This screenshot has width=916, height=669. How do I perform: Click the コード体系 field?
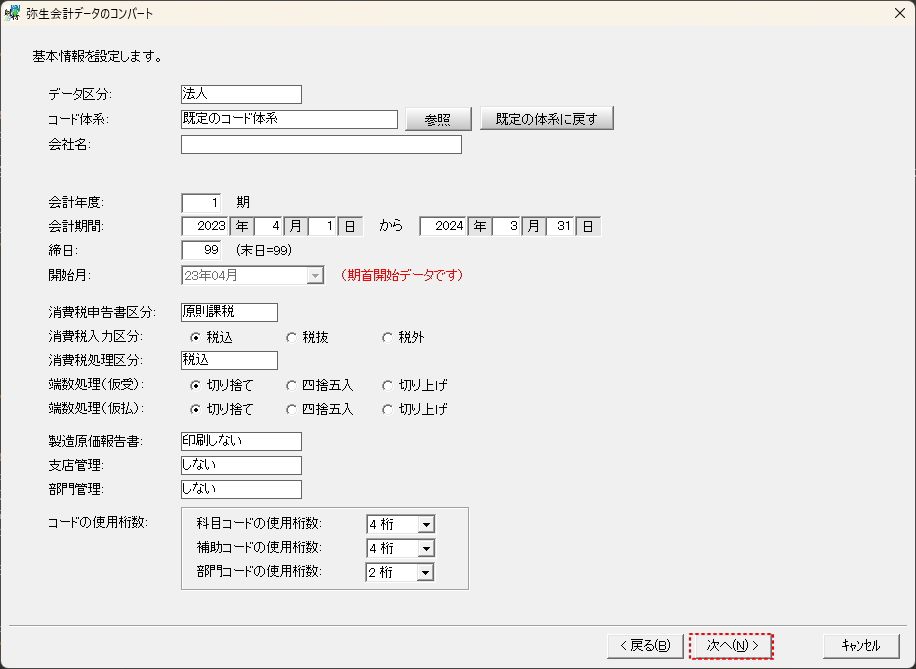point(289,119)
